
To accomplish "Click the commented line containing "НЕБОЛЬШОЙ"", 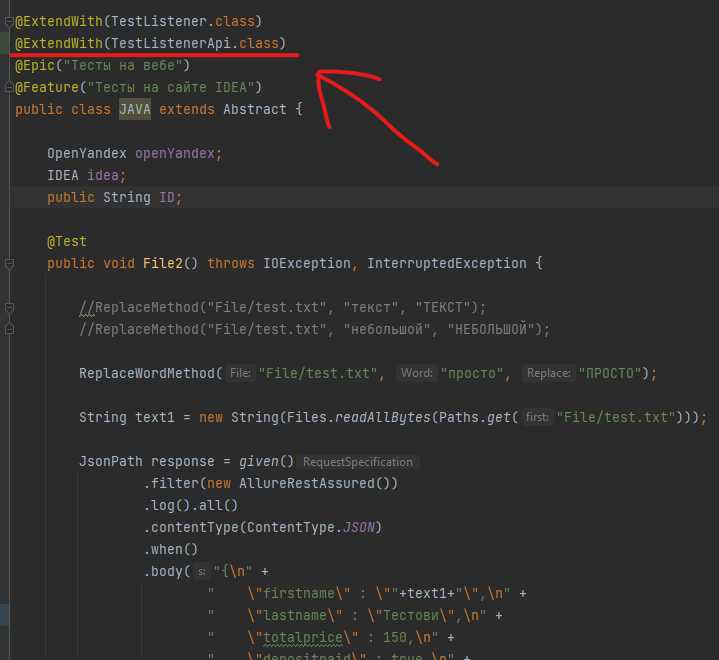I will [315, 329].
